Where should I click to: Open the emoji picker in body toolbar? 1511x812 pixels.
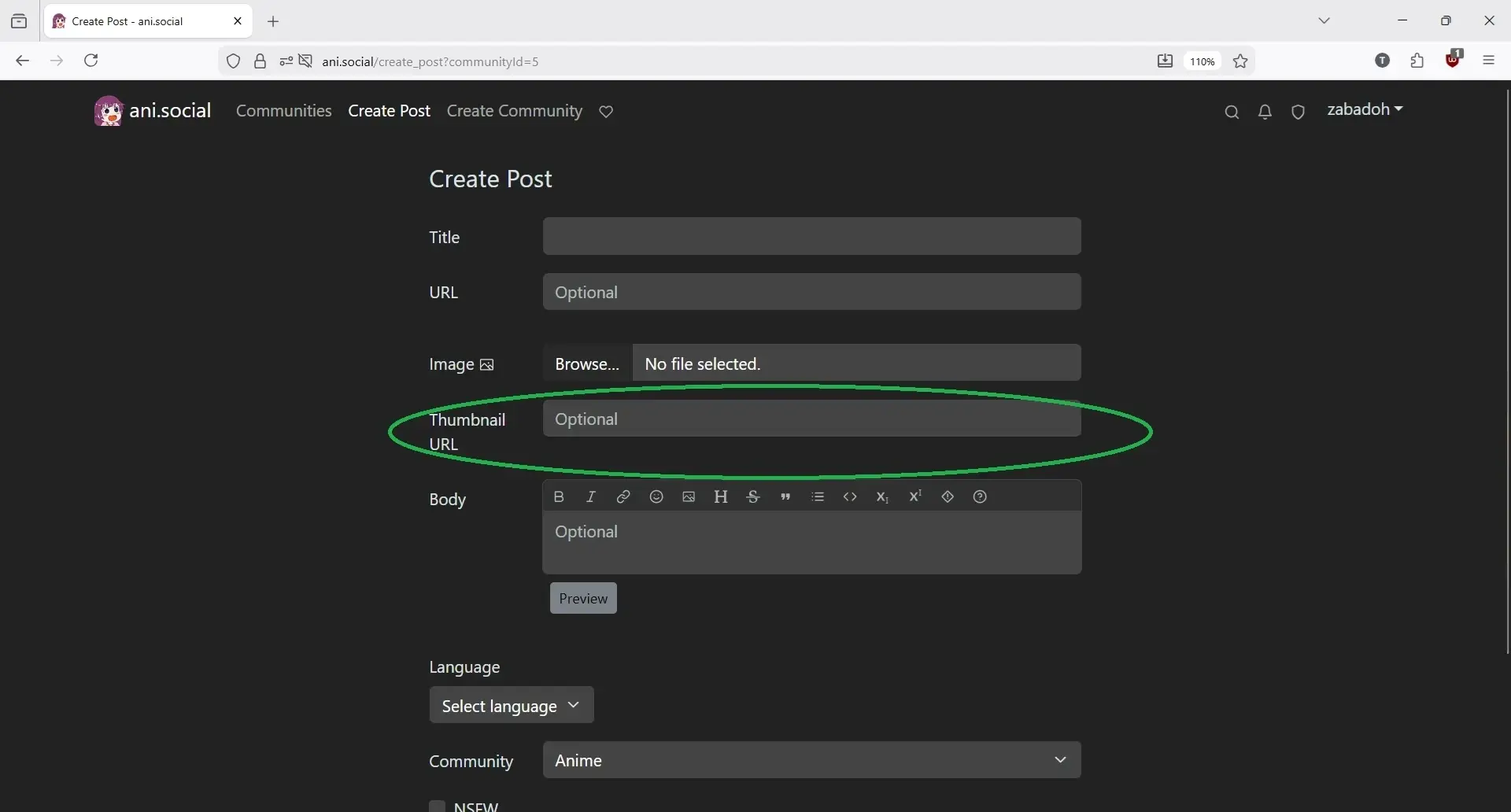656,496
